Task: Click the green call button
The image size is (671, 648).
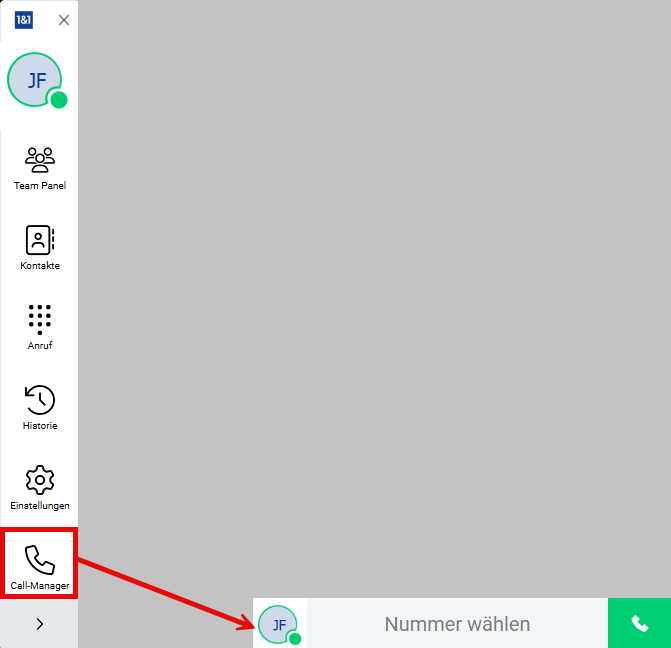Action: 639,623
